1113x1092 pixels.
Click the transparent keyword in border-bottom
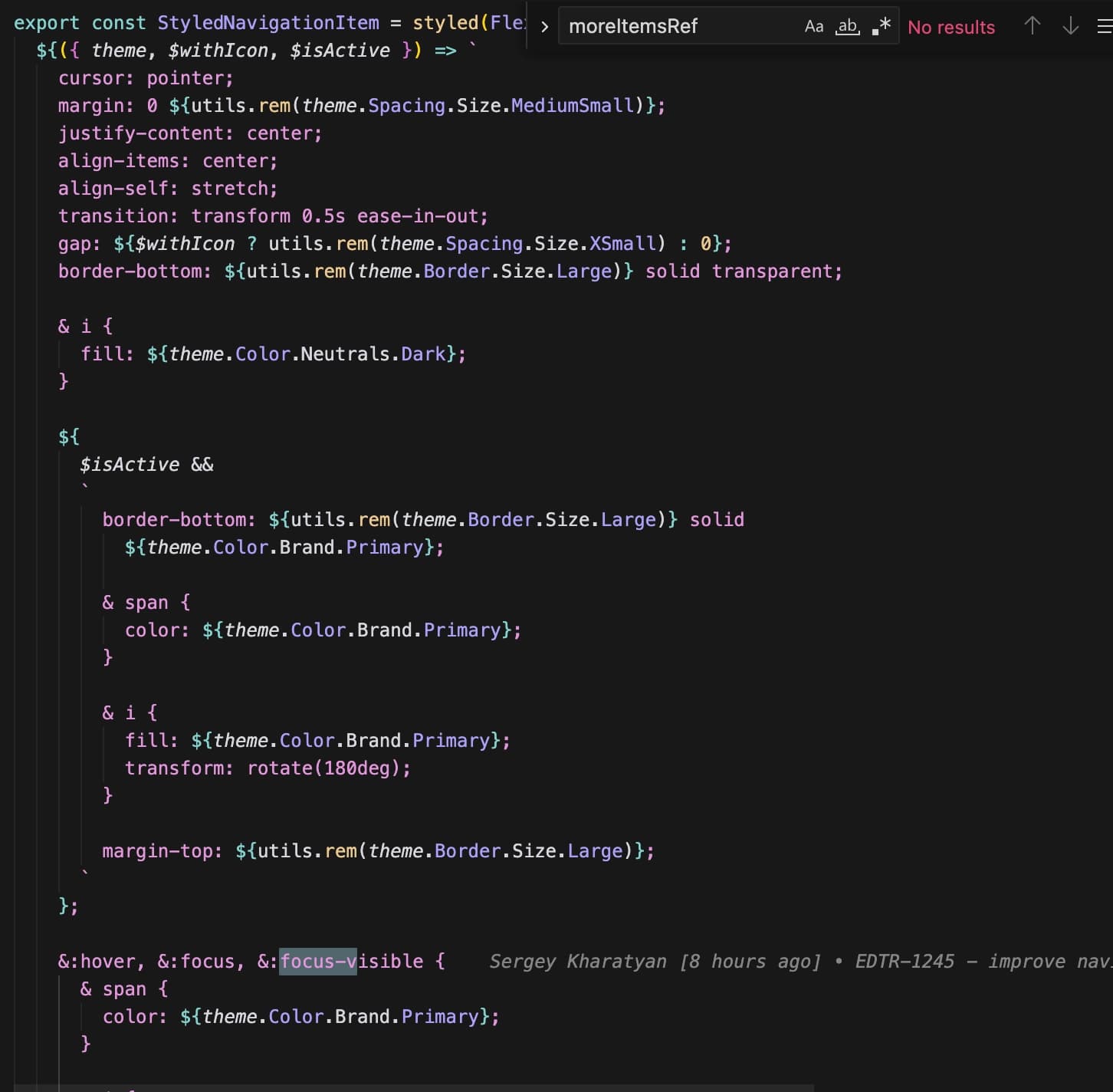[x=776, y=271]
